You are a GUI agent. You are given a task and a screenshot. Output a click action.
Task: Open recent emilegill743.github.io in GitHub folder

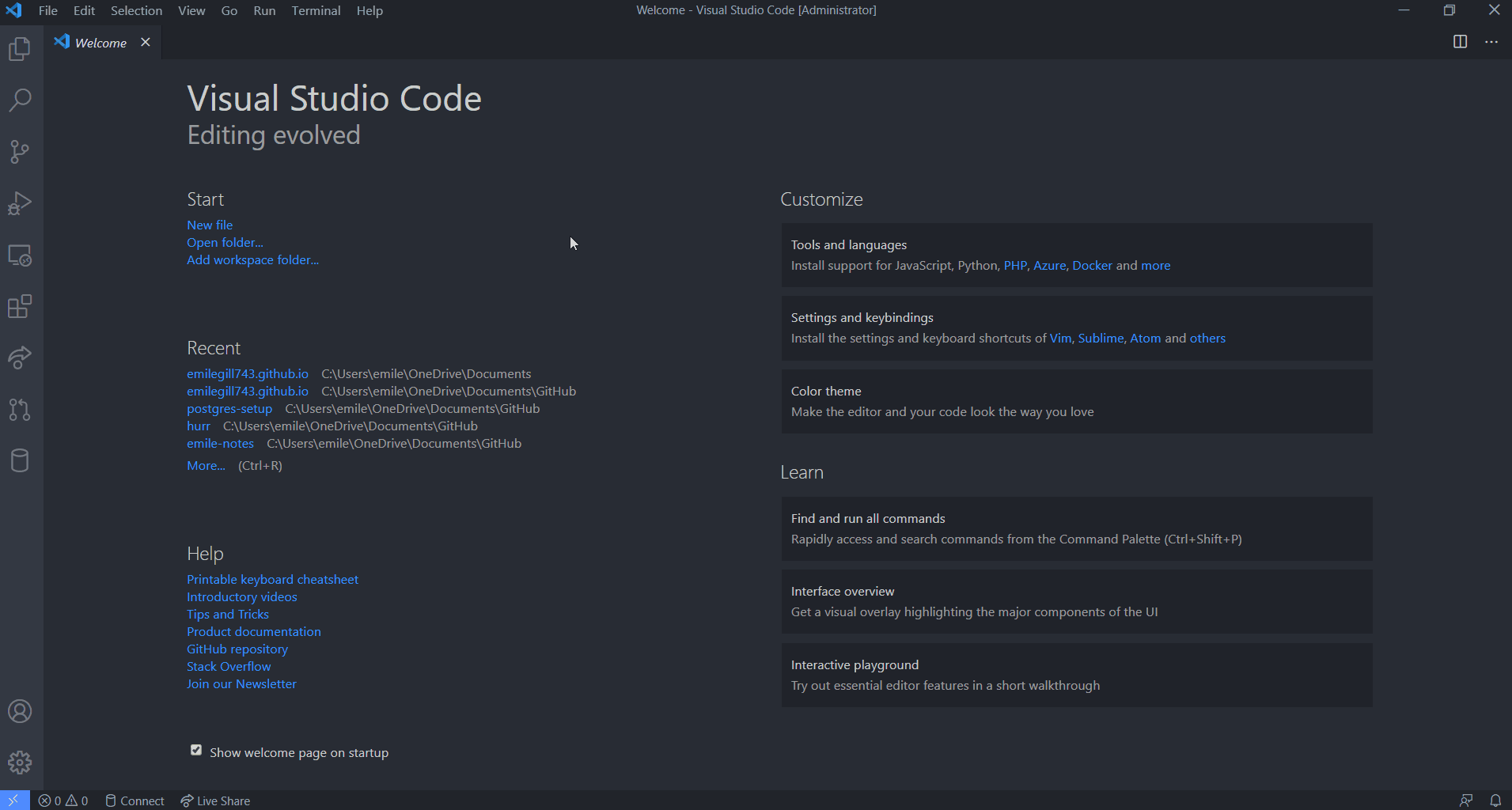coord(248,392)
